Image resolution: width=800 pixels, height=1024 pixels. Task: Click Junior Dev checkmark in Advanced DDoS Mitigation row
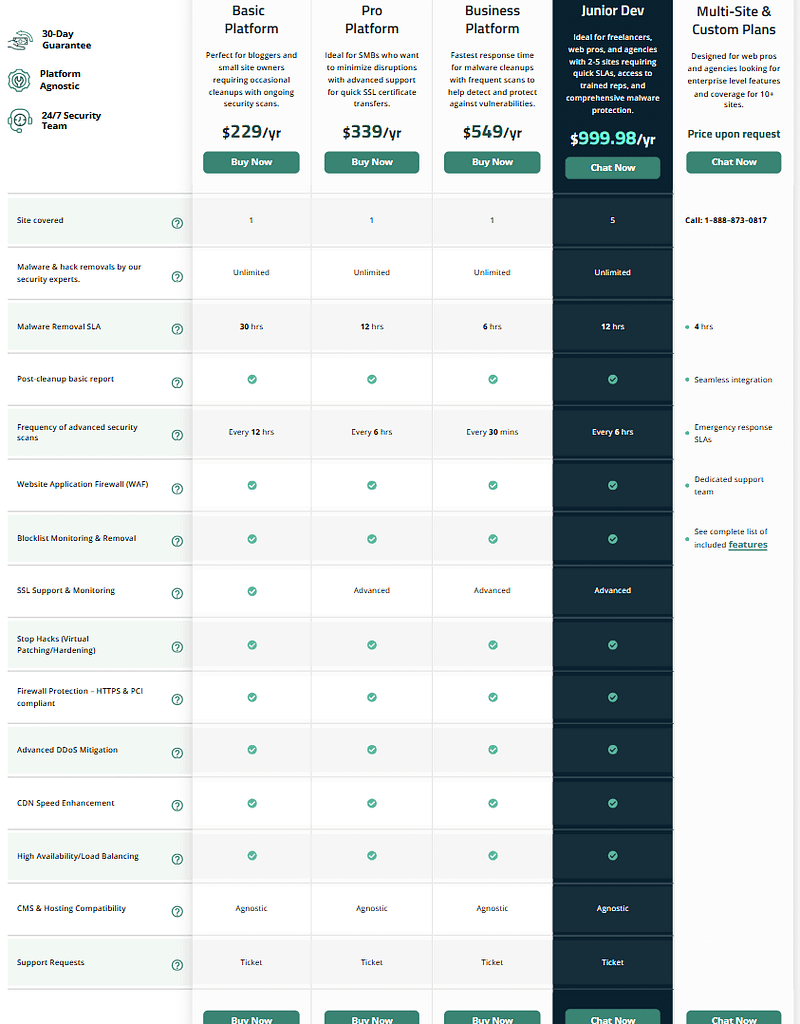[x=613, y=750]
